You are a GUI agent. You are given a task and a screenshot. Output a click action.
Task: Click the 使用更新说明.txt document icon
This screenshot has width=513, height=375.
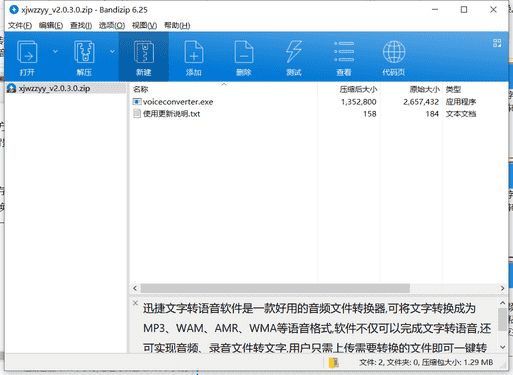tap(137, 114)
